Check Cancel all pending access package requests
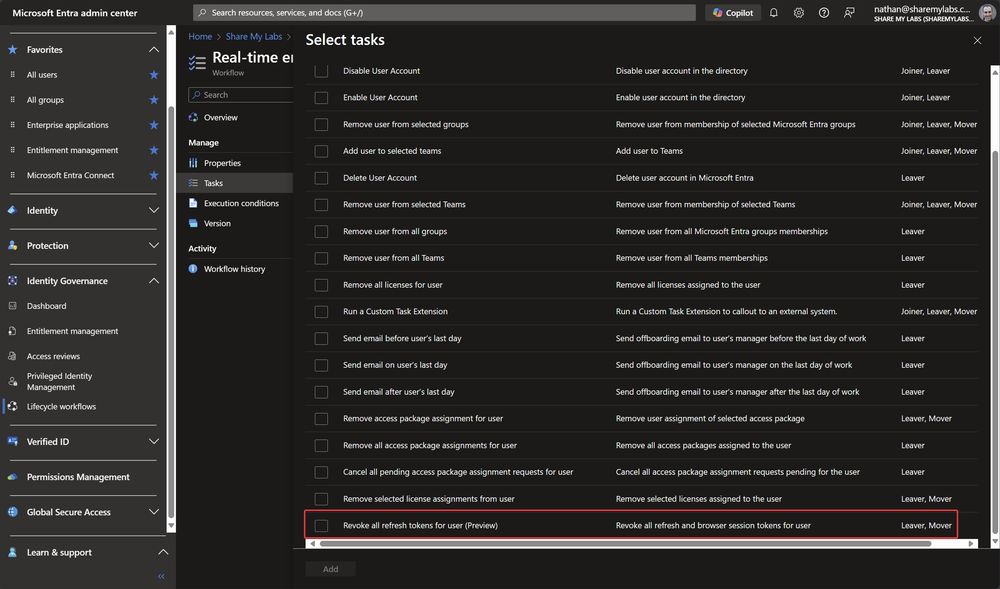1000x589 pixels. pos(321,472)
